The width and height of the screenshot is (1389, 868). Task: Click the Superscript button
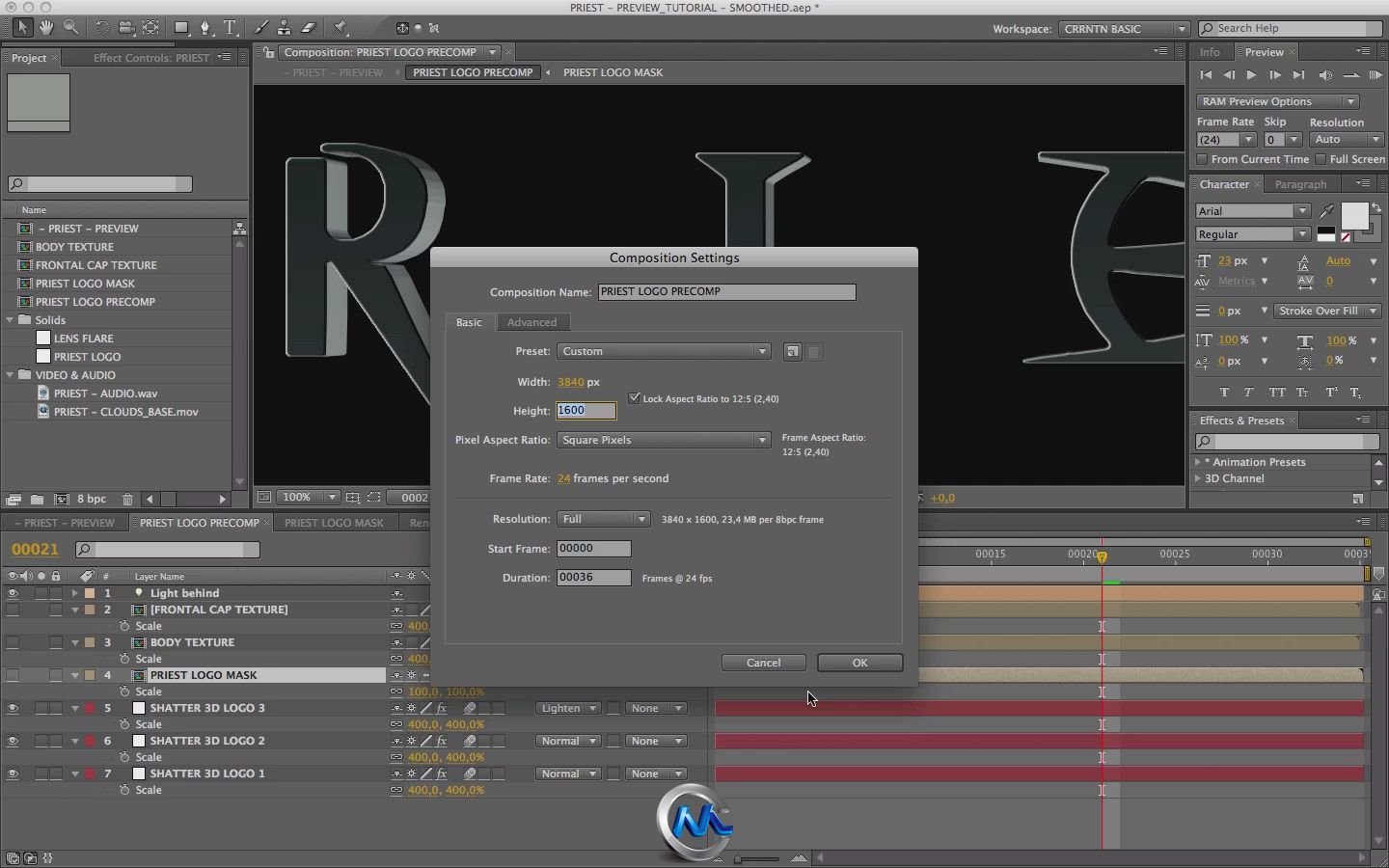point(1331,393)
